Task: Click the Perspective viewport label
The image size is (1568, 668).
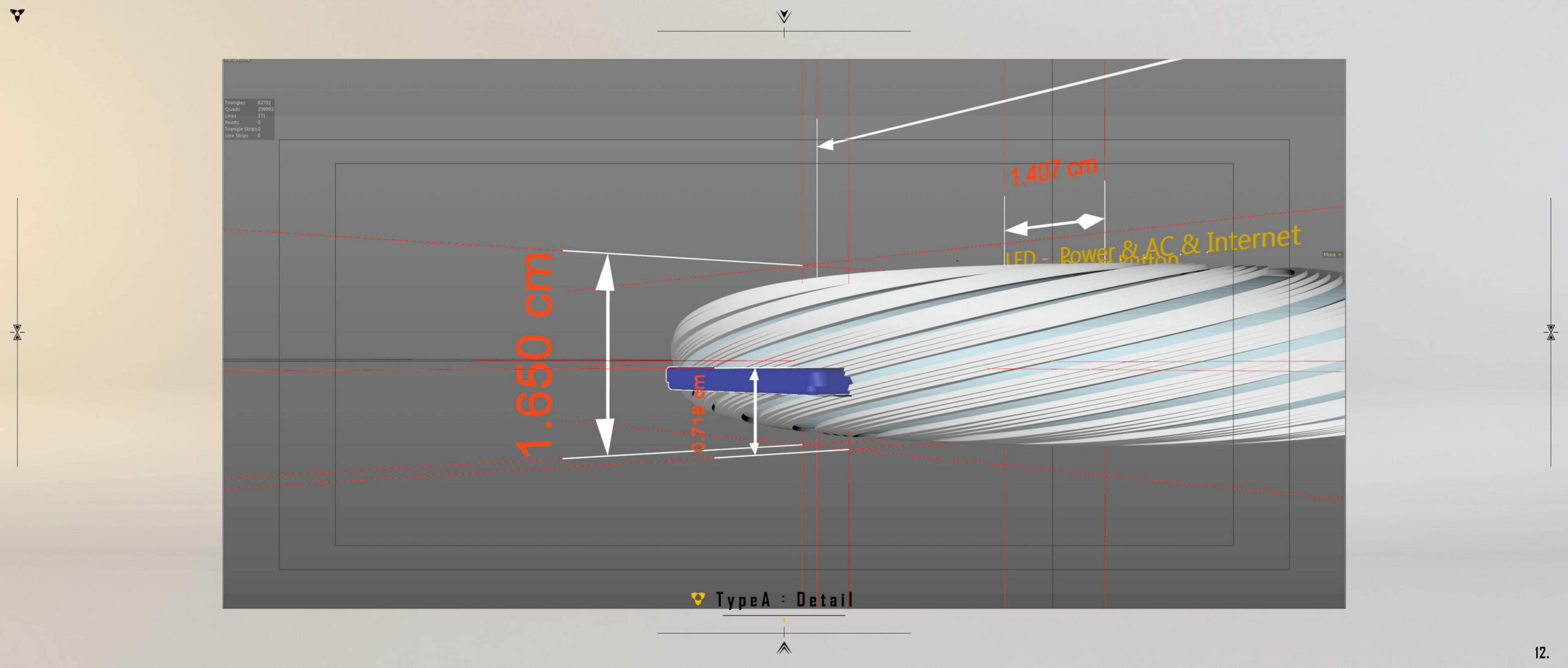Action: [x=237, y=60]
